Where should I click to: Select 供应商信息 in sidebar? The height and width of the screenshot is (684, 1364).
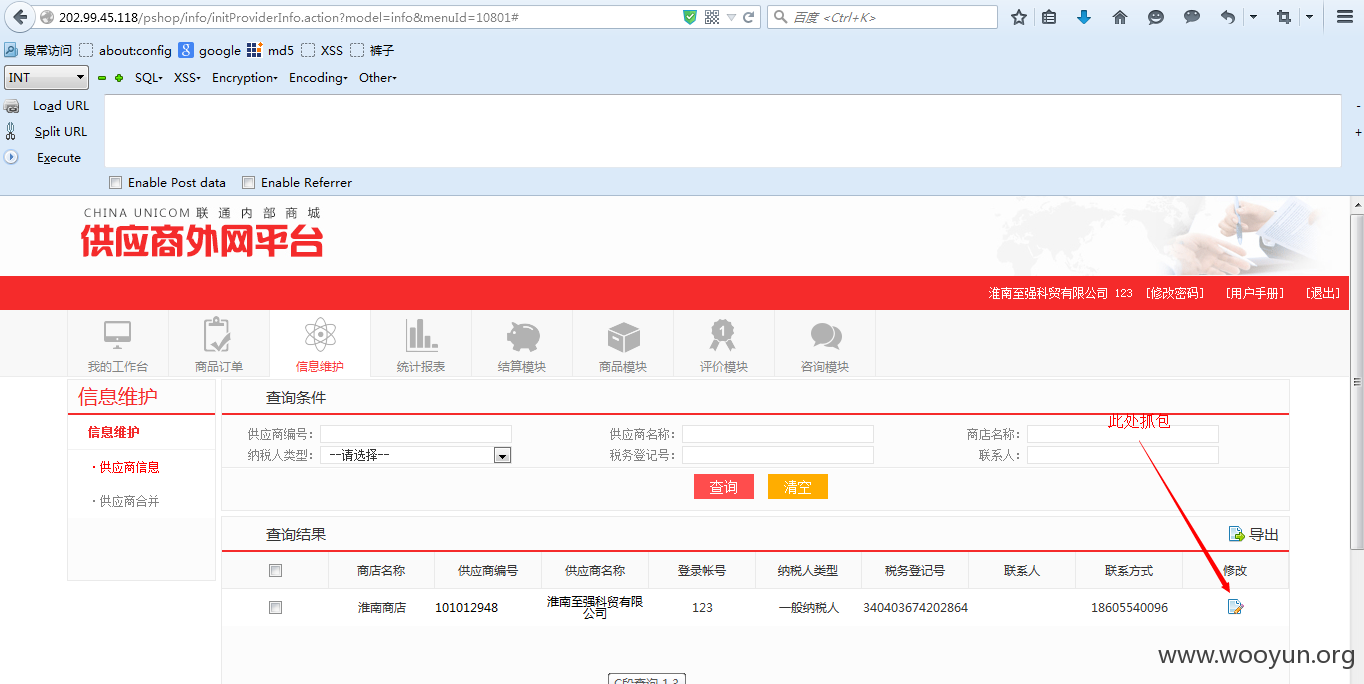pyautogui.click(x=127, y=467)
